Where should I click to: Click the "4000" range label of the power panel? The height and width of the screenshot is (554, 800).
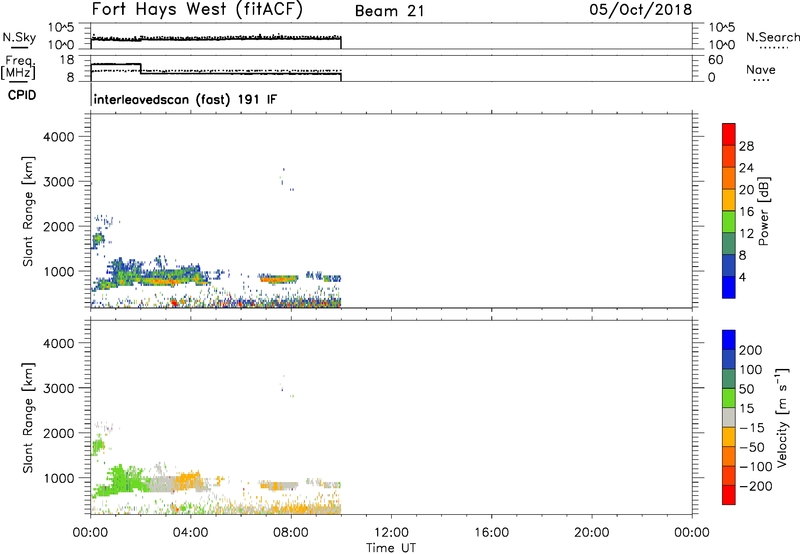[58, 137]
